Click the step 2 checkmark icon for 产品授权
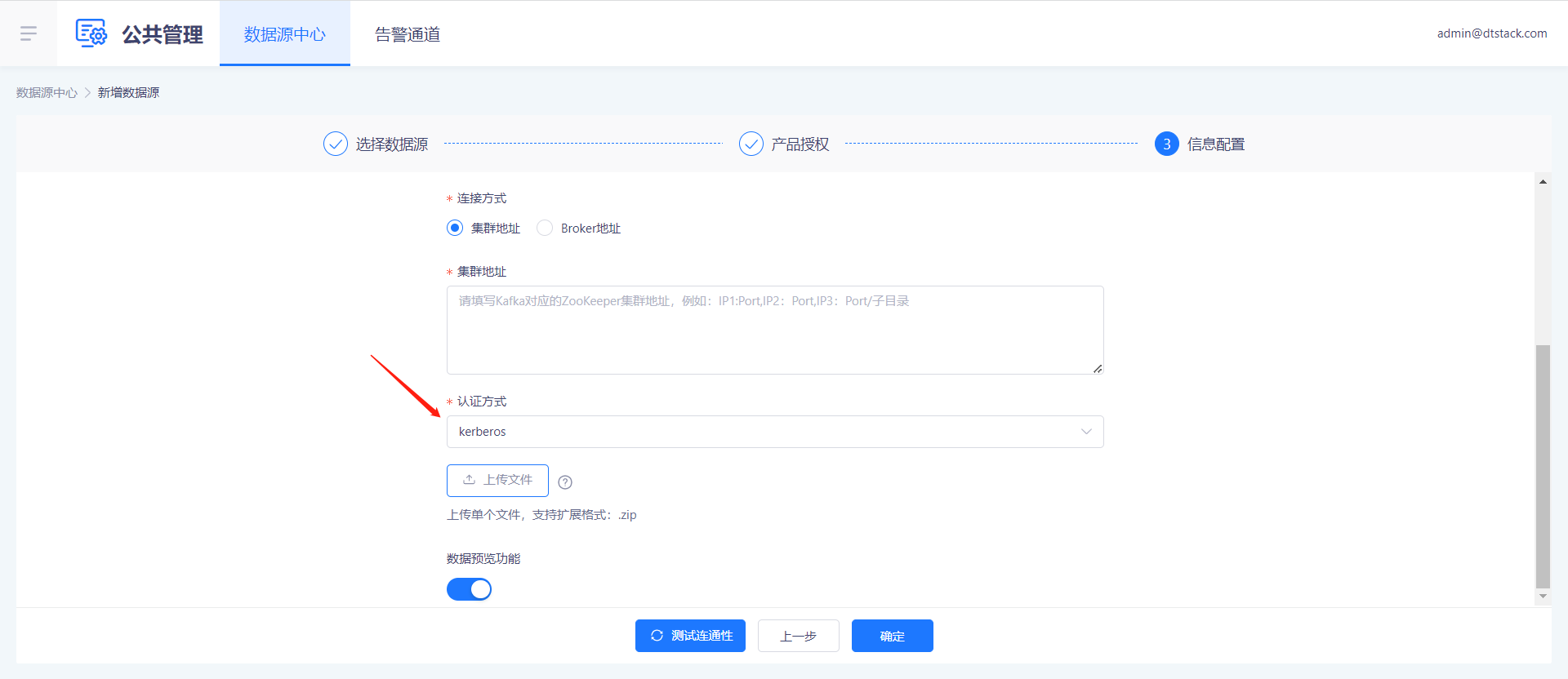Screen dimensions: 1568x679 [x=751, y=144]
